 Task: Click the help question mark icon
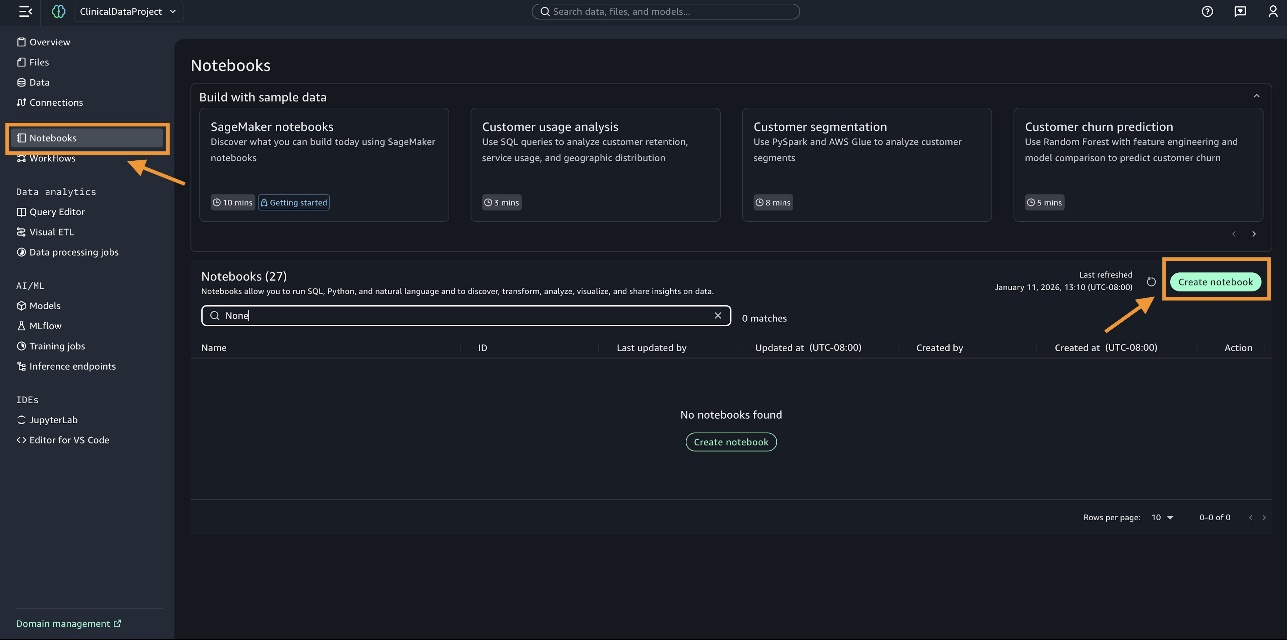1207,12
